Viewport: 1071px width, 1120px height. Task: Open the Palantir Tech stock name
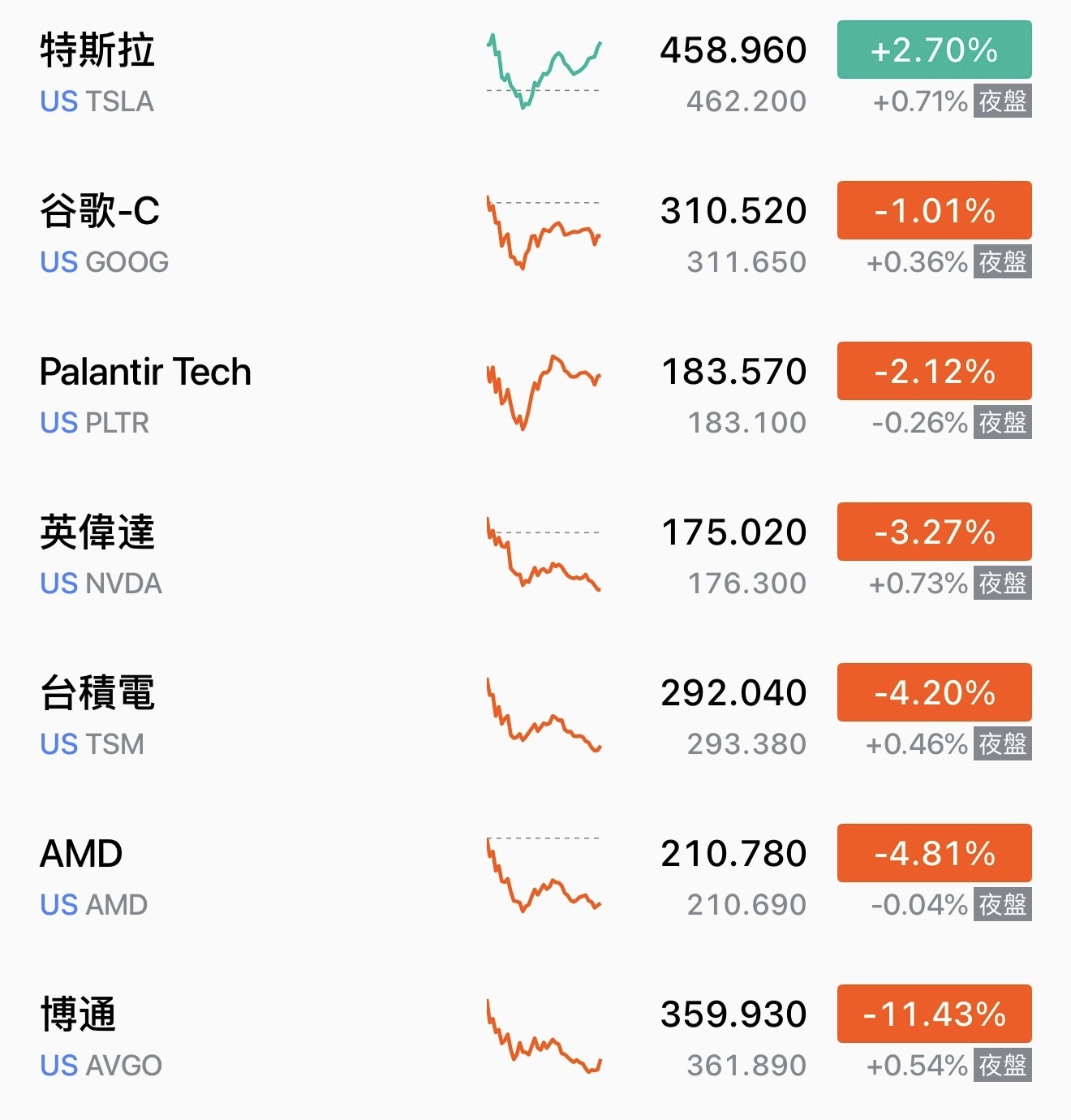pyautogui.click(x=145, y=372)
